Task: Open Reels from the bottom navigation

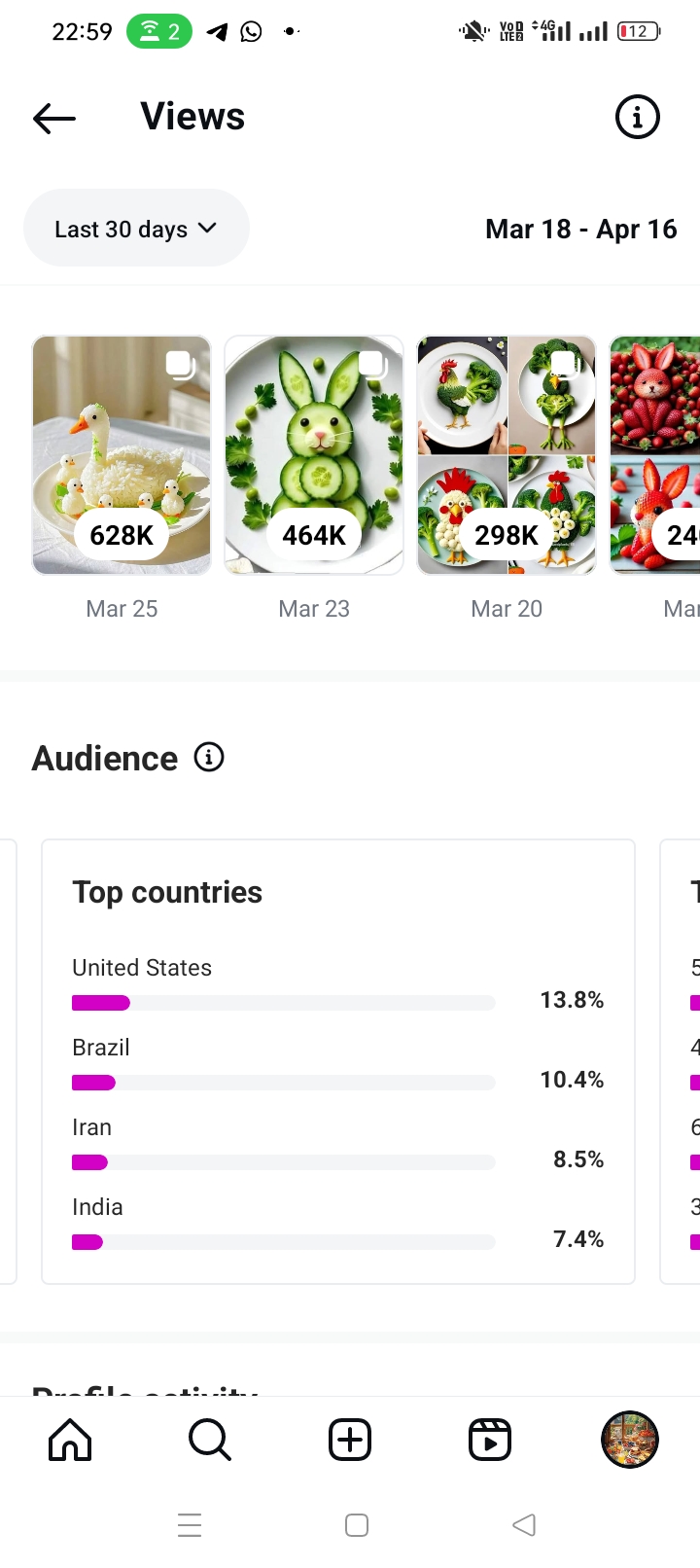Action: pos(490,1440)
